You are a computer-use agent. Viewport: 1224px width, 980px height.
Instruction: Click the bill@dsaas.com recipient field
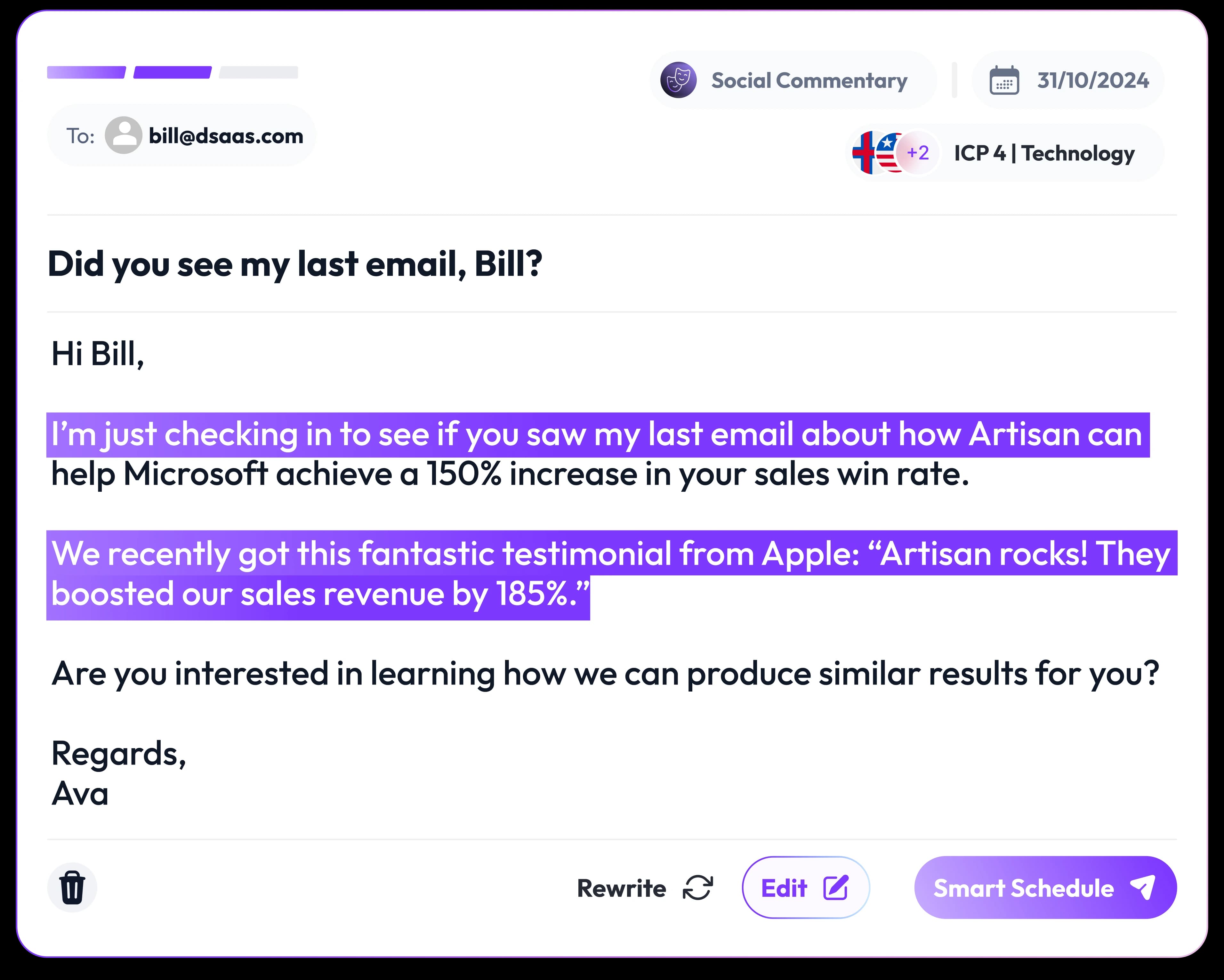pos(226,136)
